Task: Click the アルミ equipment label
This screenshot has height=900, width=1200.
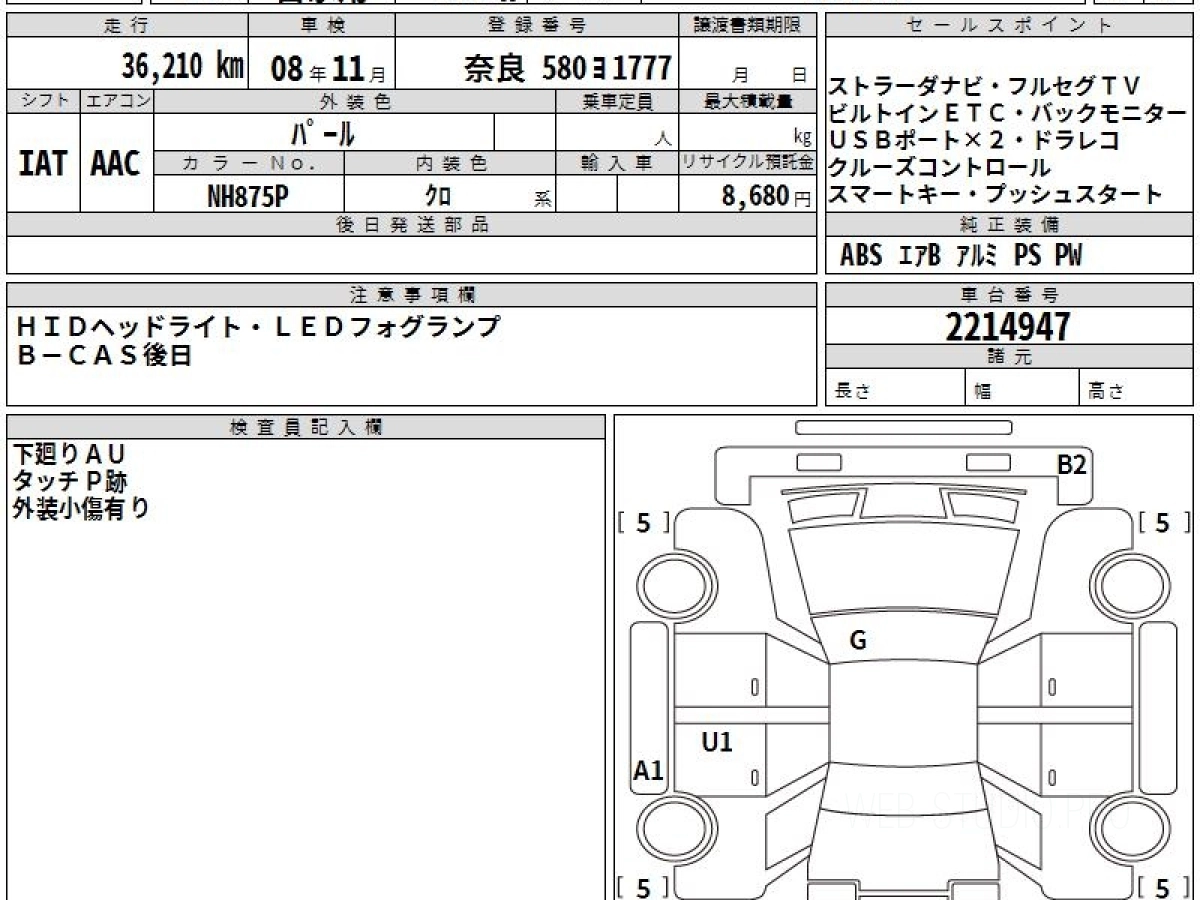Action: tap(977, 256)
